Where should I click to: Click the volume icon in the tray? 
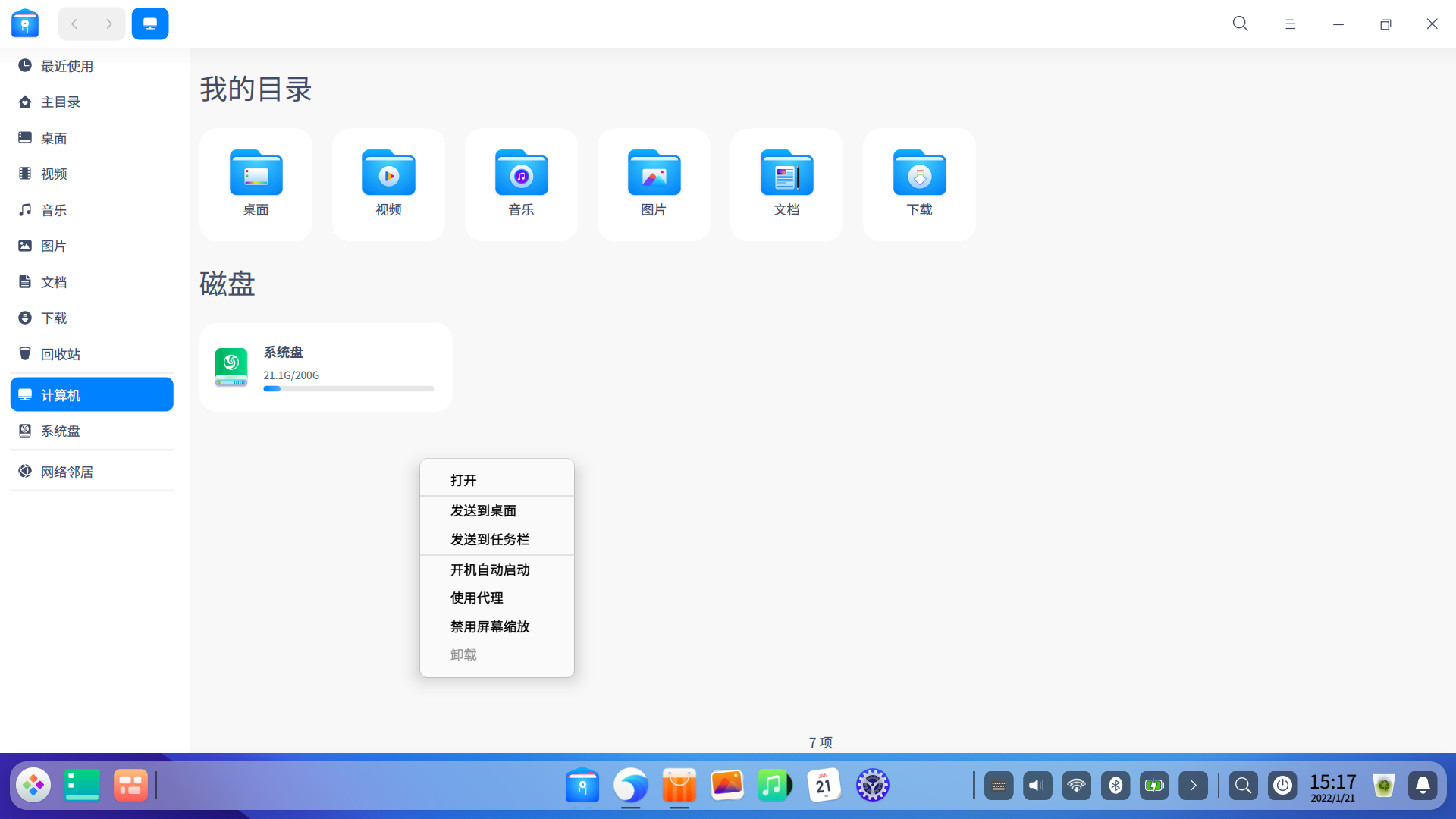(x=1037, y=785)
